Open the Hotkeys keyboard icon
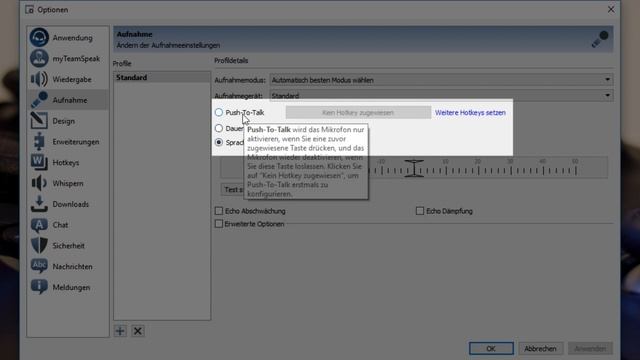The width and height of the screenshot is (640, 360). point(39,162)
